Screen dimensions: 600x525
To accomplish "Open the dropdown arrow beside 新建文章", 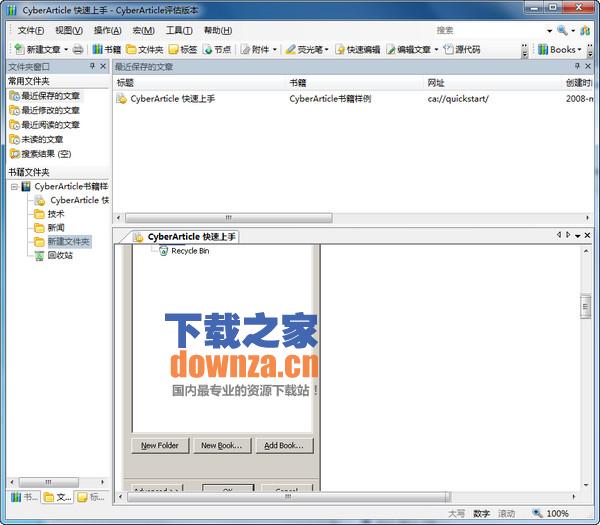I will pyautogui.click(x=66, y=50).
